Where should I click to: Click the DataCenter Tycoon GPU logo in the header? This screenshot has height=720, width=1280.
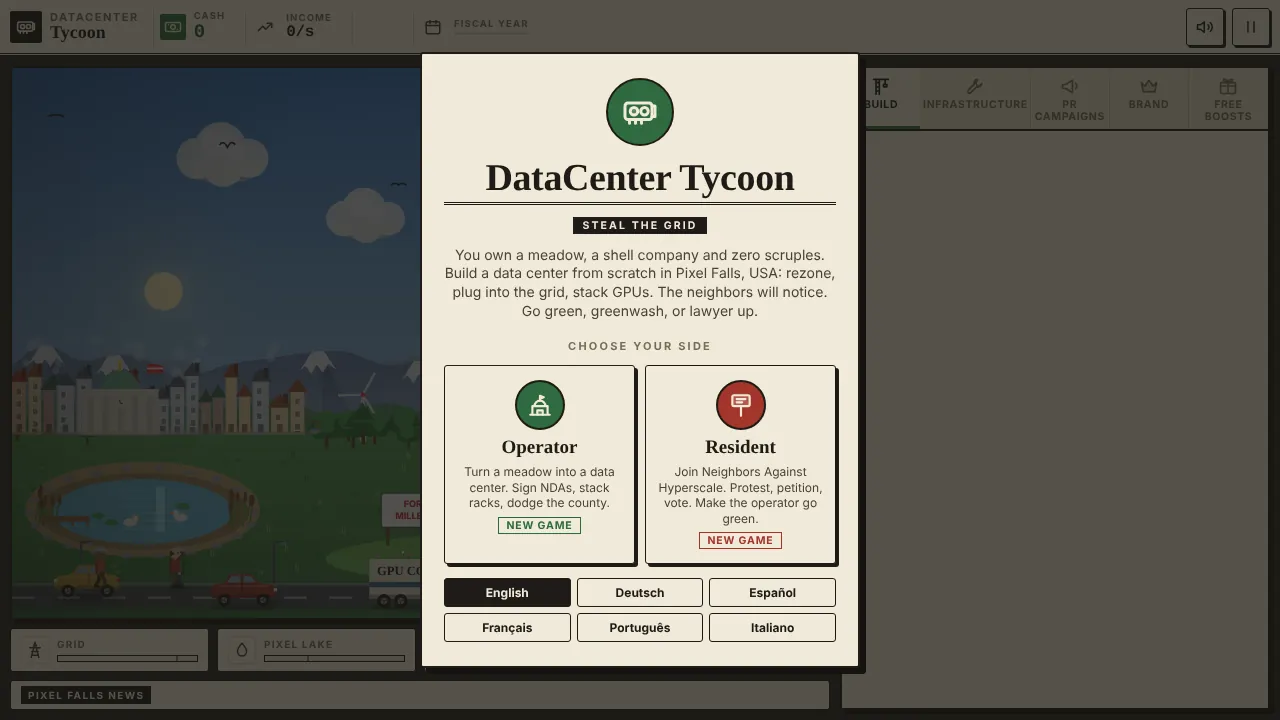26,27
